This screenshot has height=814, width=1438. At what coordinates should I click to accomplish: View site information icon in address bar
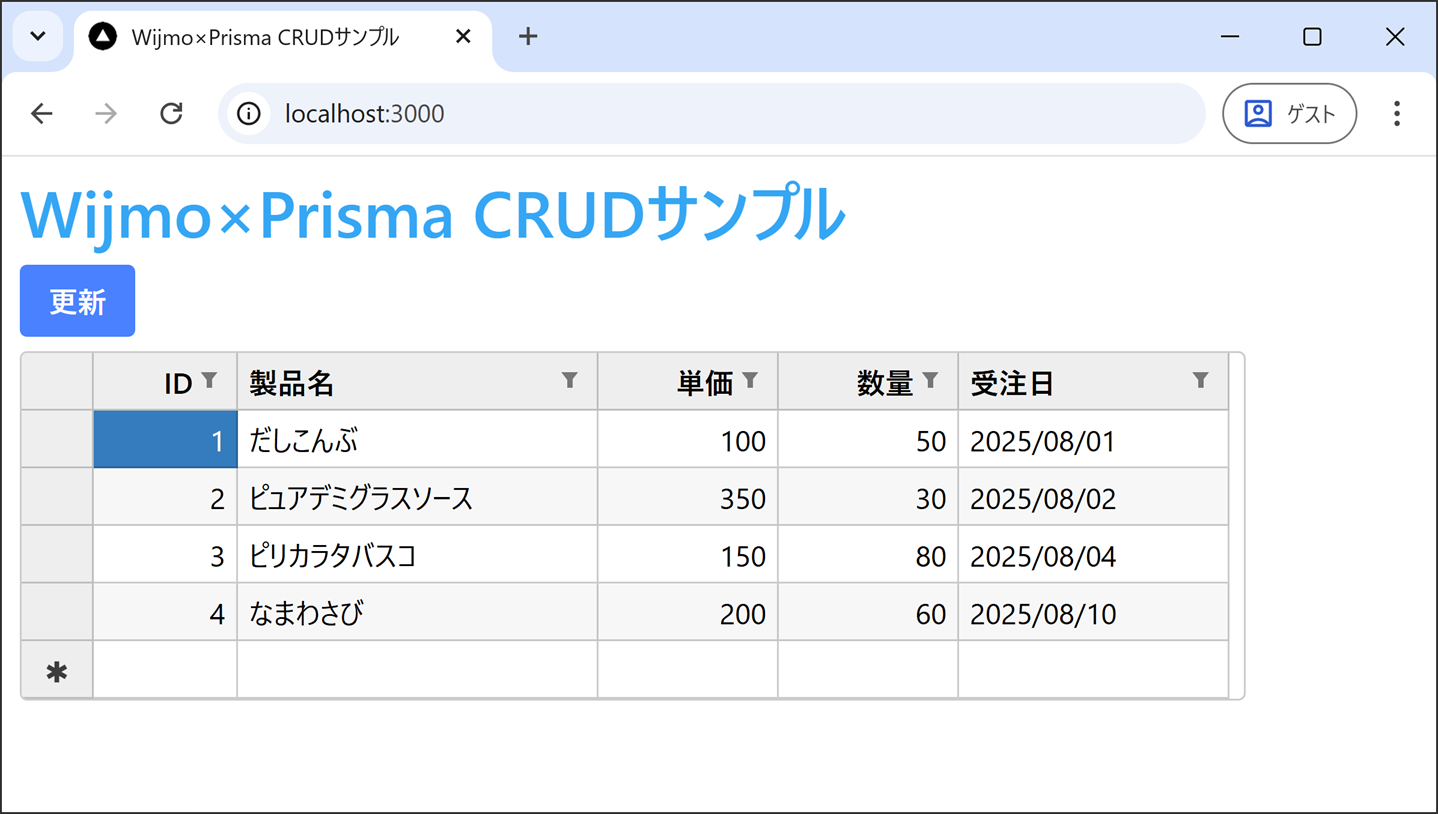(x=249, y=113)
